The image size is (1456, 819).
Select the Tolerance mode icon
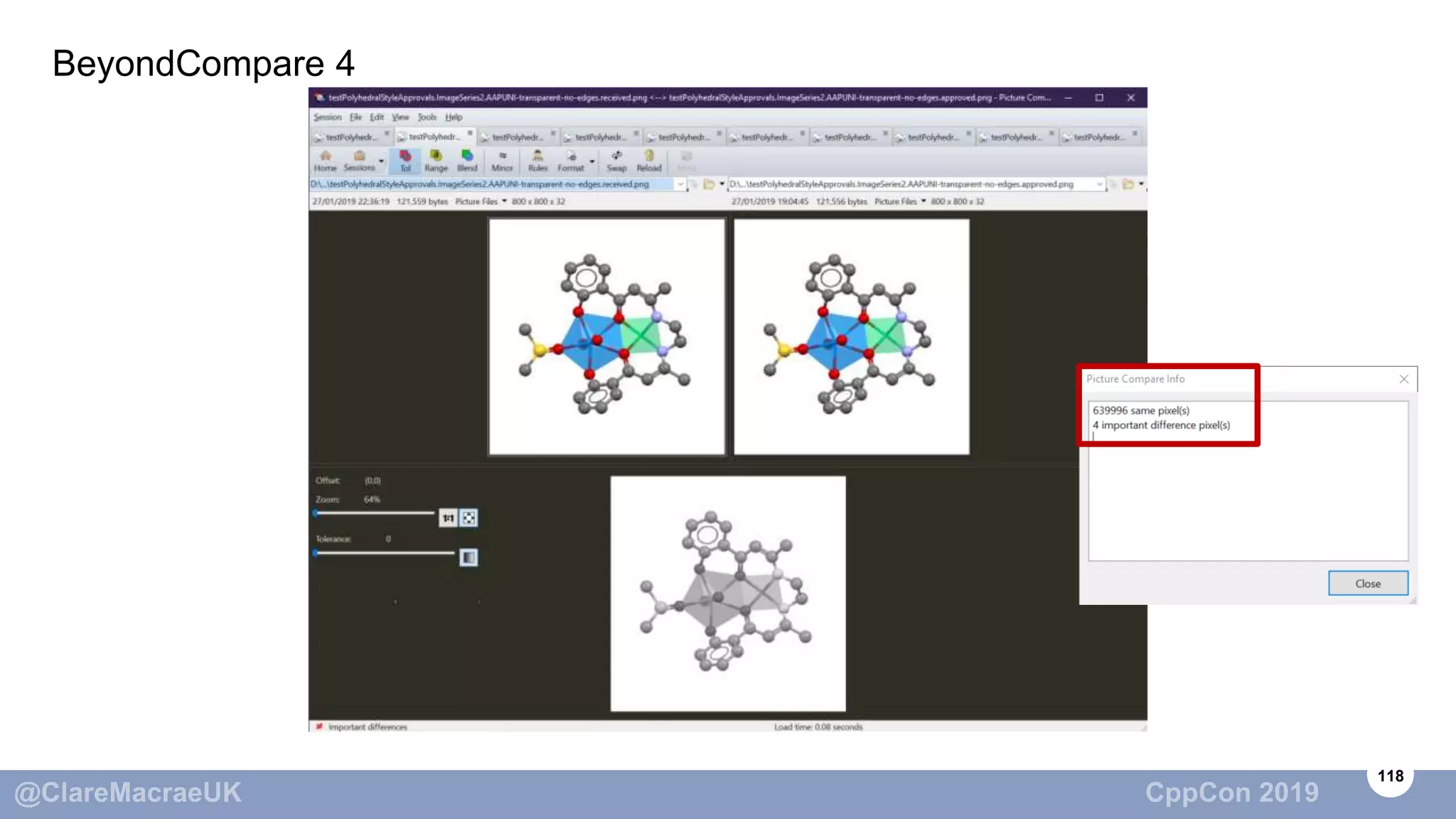click(405, 161)
